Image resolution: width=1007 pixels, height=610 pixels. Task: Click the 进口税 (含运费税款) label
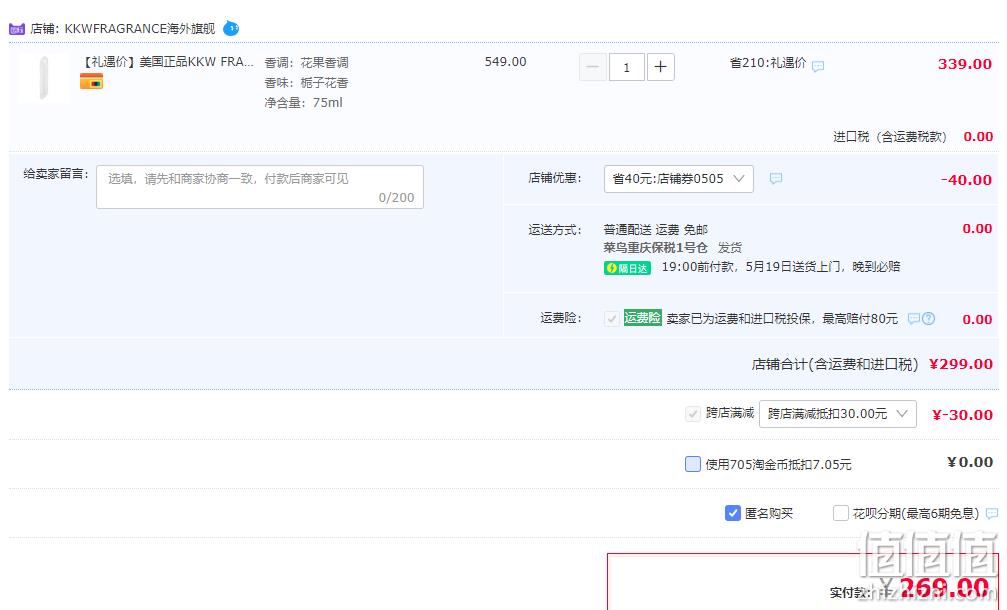[889, 136]
